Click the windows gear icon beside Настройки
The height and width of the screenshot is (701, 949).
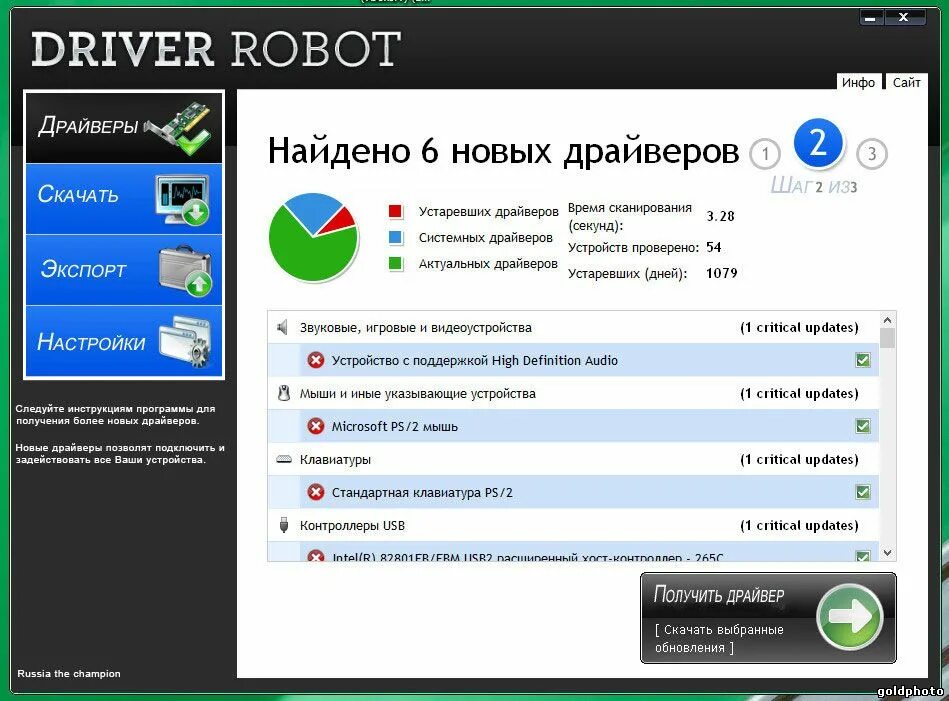(185, 341)
